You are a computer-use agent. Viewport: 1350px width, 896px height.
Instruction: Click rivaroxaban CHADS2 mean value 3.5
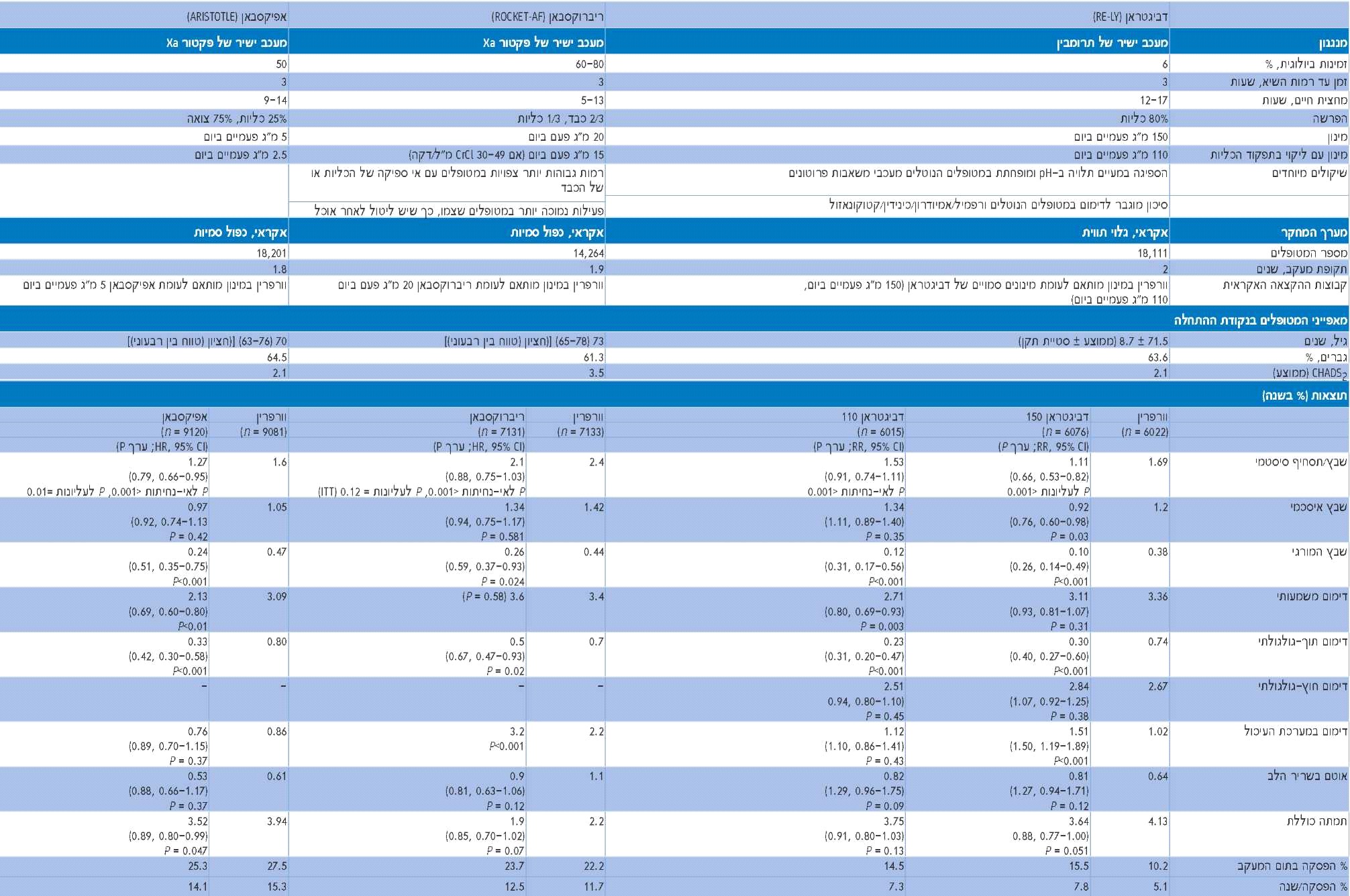click(596, 373)
